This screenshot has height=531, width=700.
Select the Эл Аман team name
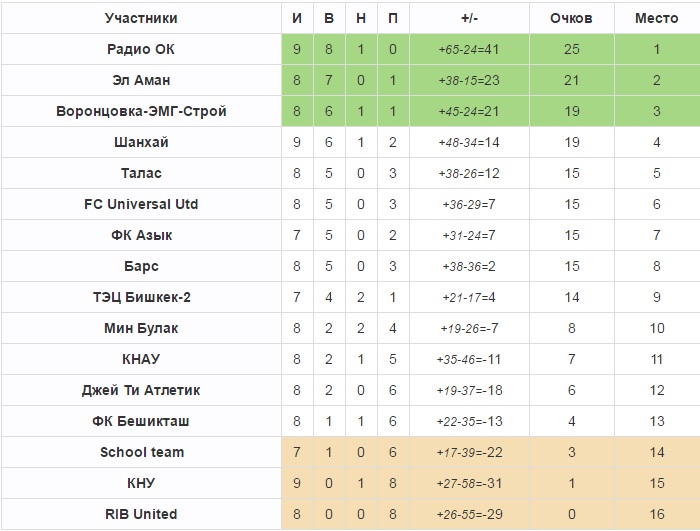141,80
